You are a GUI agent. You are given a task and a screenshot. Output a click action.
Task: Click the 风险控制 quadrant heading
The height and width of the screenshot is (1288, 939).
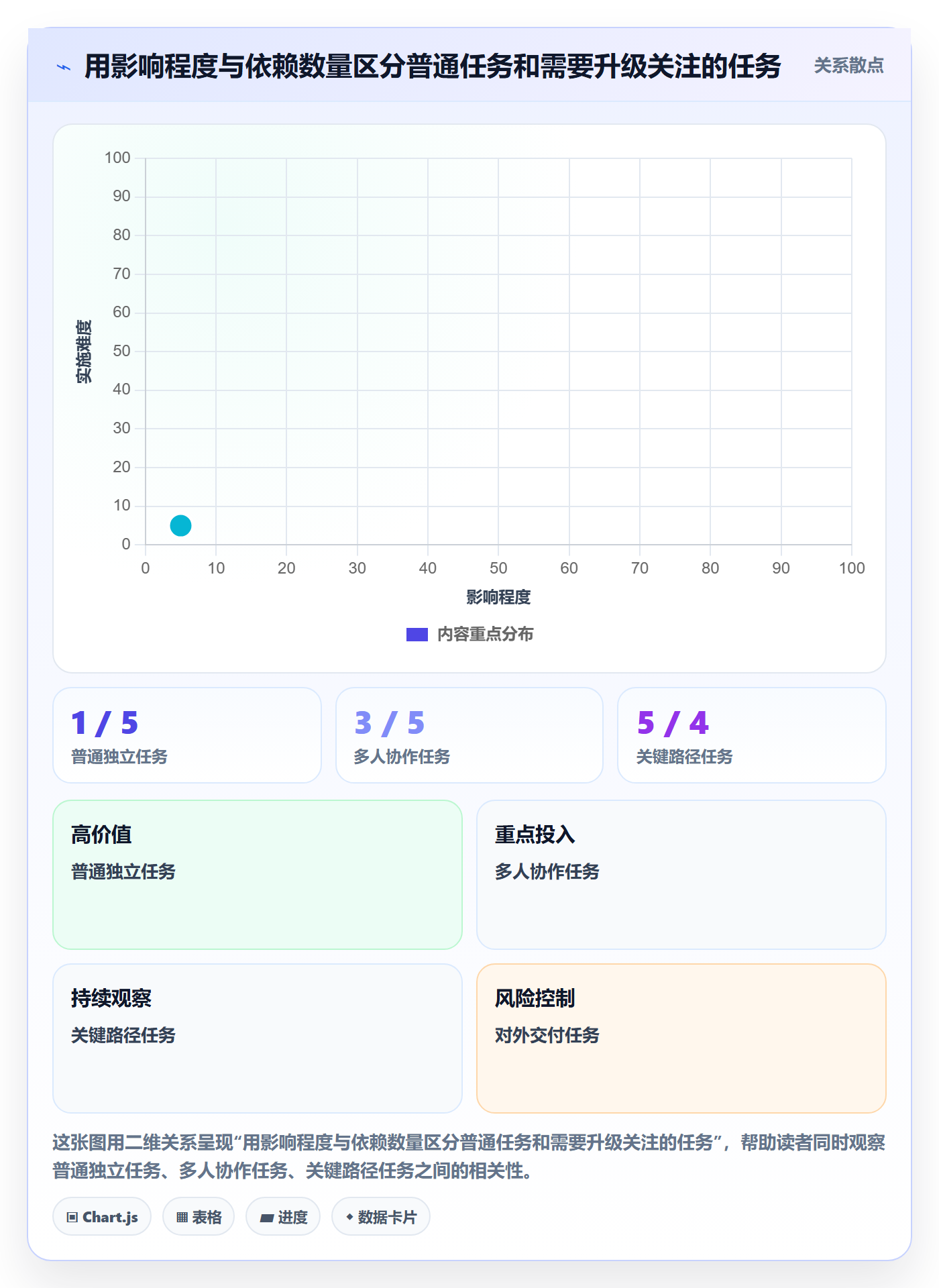(535, 998)
